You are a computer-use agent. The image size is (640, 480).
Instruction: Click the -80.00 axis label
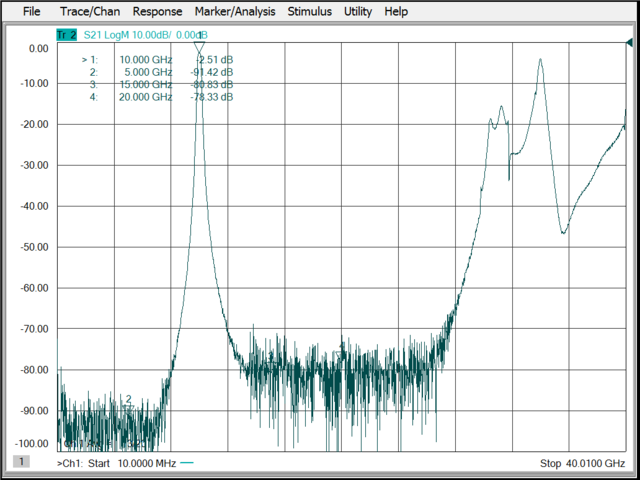pos(34,370)
